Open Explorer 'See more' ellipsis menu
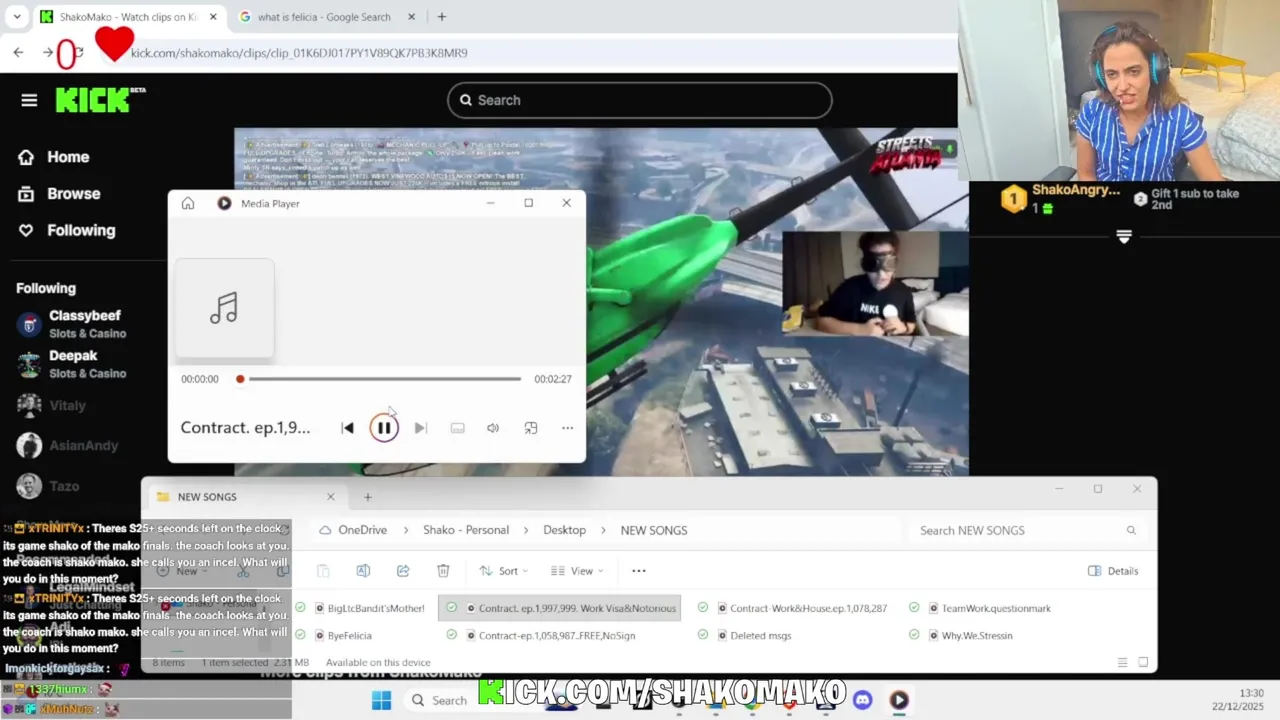This screenshot has height=720, width=1280. [639, 571]
